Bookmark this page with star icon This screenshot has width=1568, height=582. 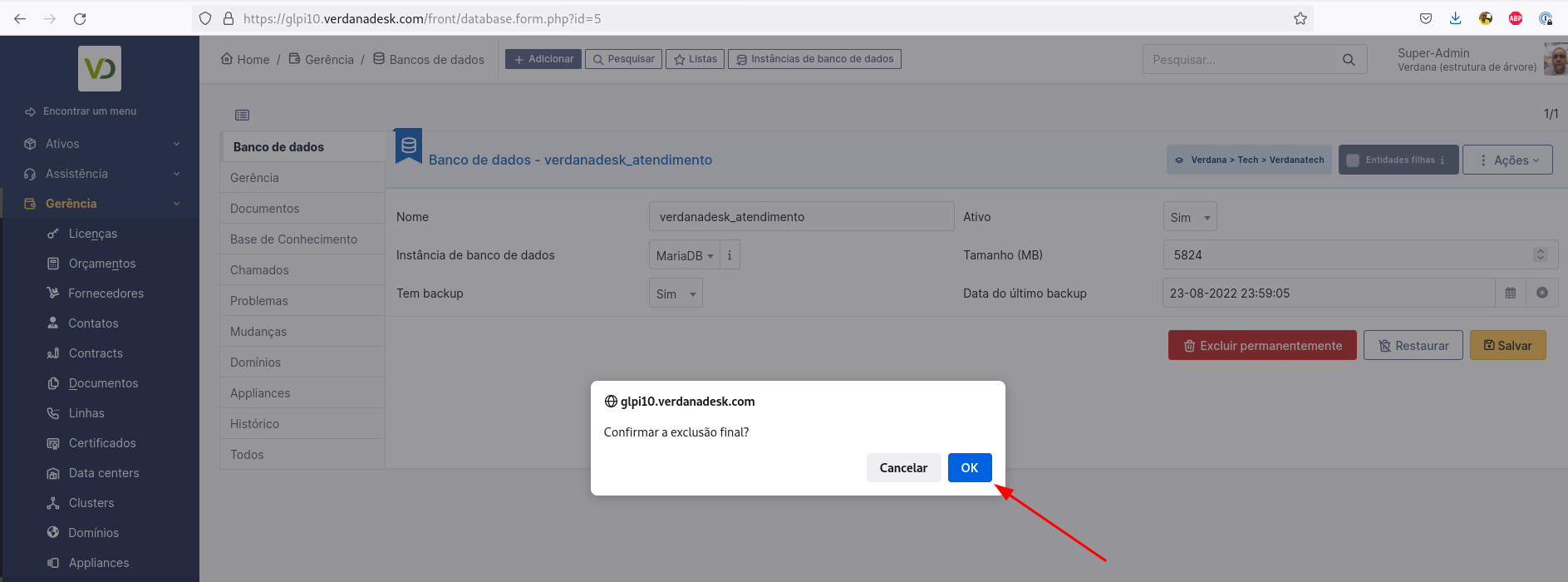(1300, 18)
